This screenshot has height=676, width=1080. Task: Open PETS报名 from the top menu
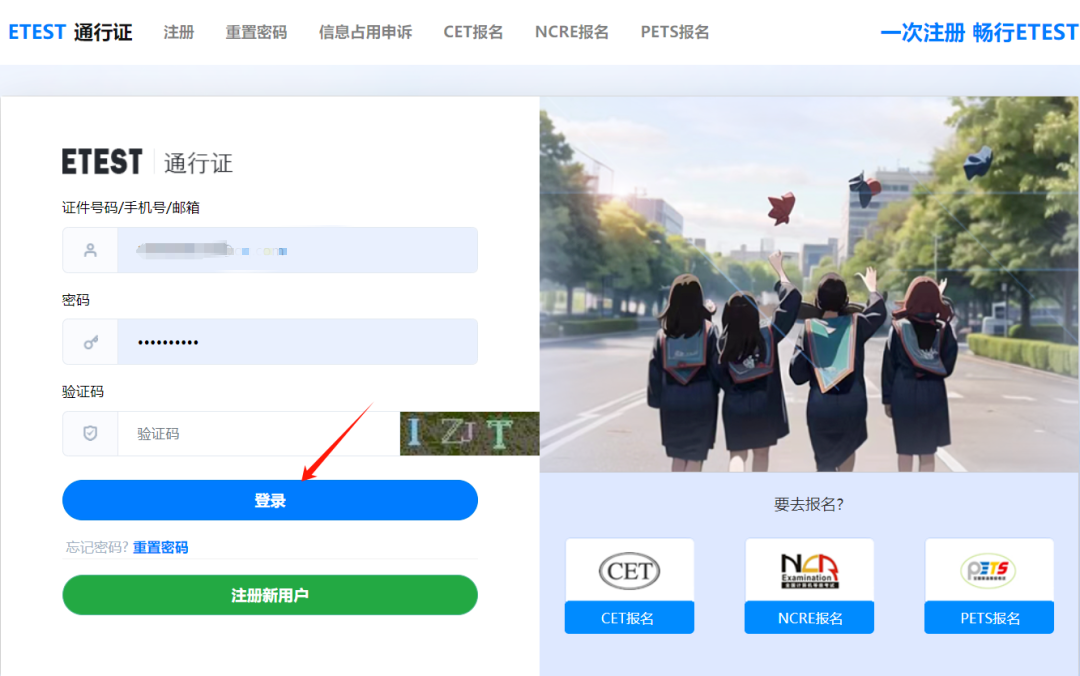(674, 31)
